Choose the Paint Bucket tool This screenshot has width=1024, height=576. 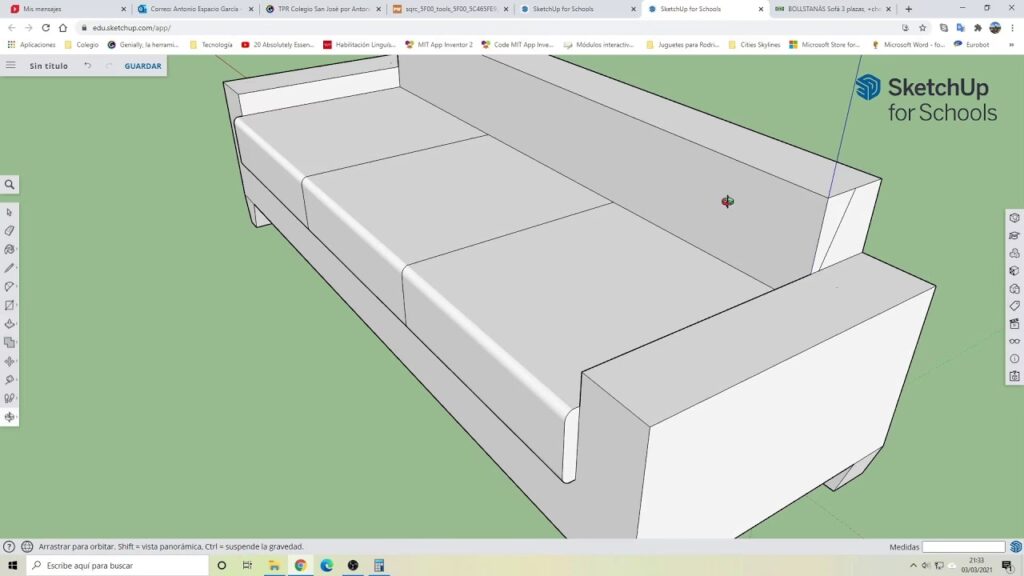(10, 249)
